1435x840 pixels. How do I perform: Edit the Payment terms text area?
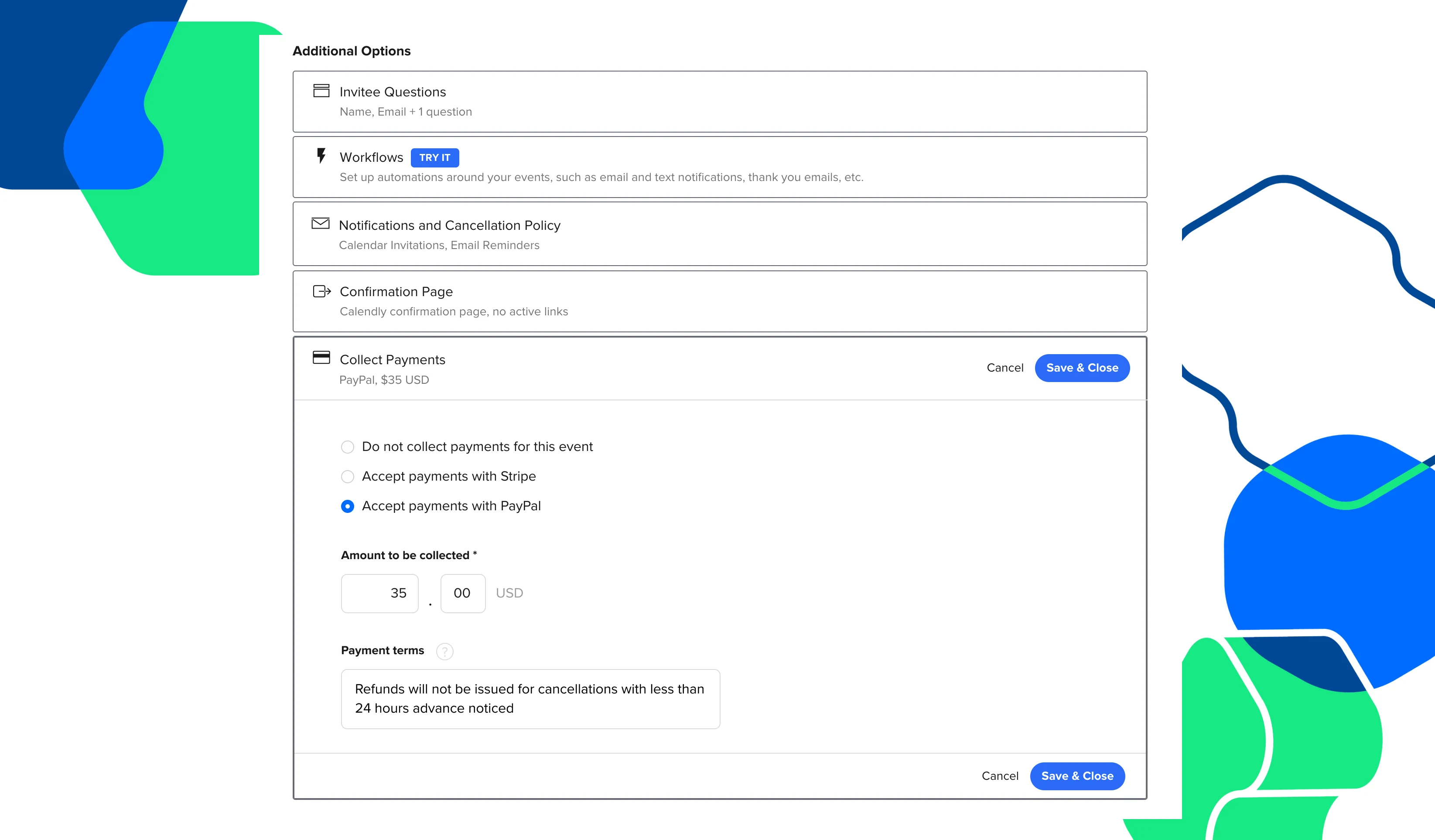click(x=530, y=698)
